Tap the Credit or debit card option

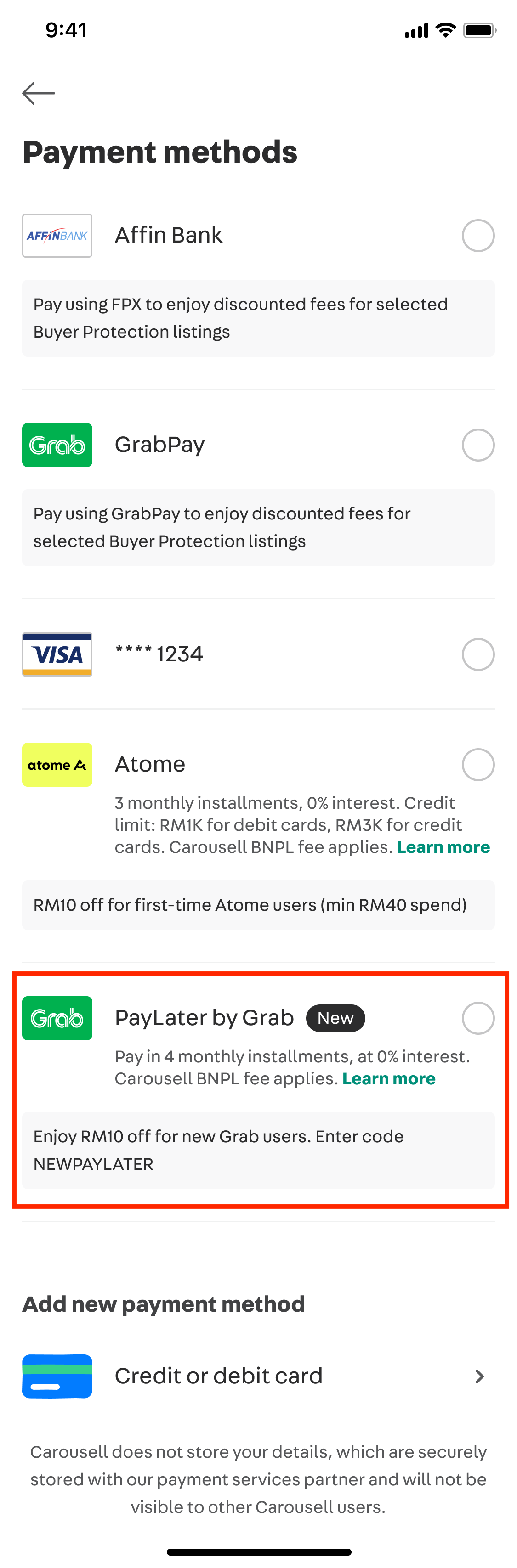pyautogui.click(x=258, y=1376)
